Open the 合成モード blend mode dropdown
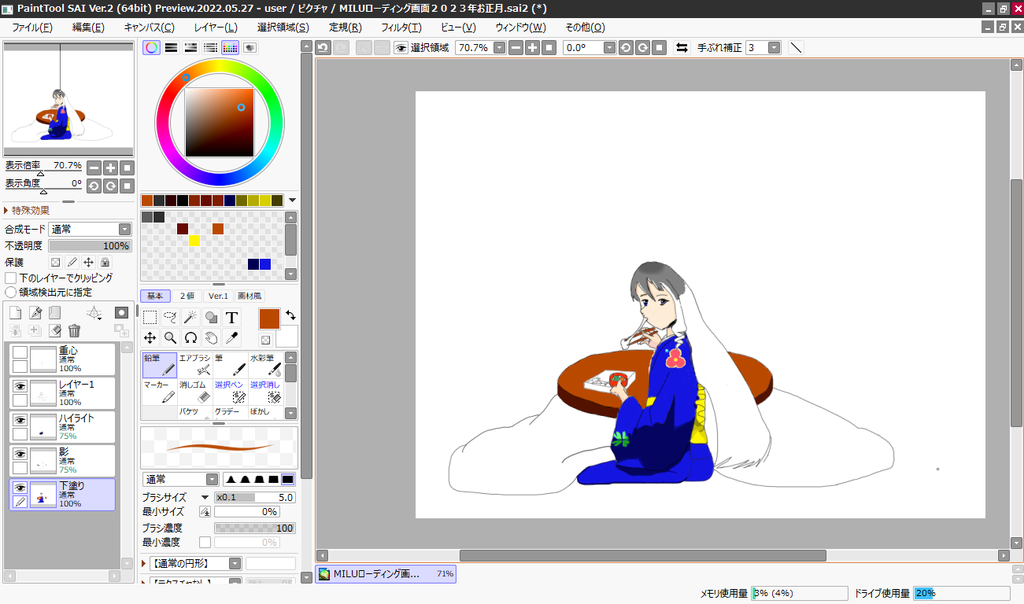This screenshot has height=604, width=1024. 90,229
